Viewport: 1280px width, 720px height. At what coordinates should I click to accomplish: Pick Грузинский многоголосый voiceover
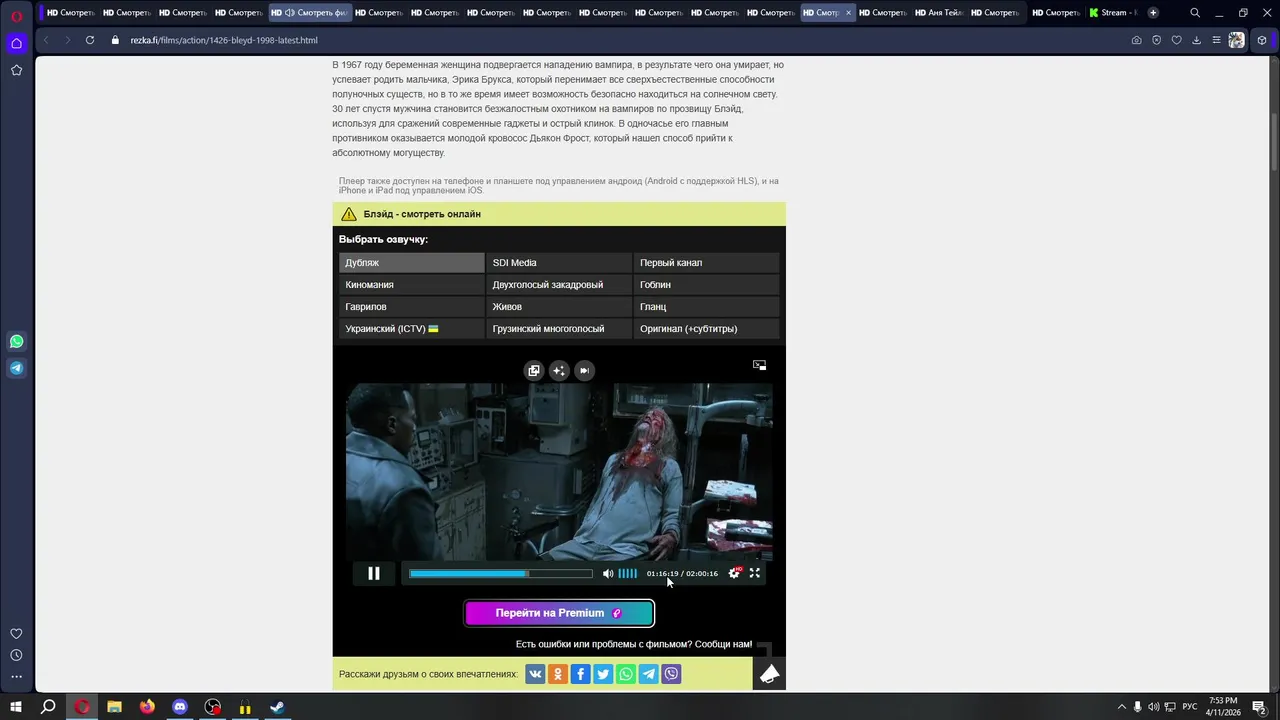pos(559,329)
